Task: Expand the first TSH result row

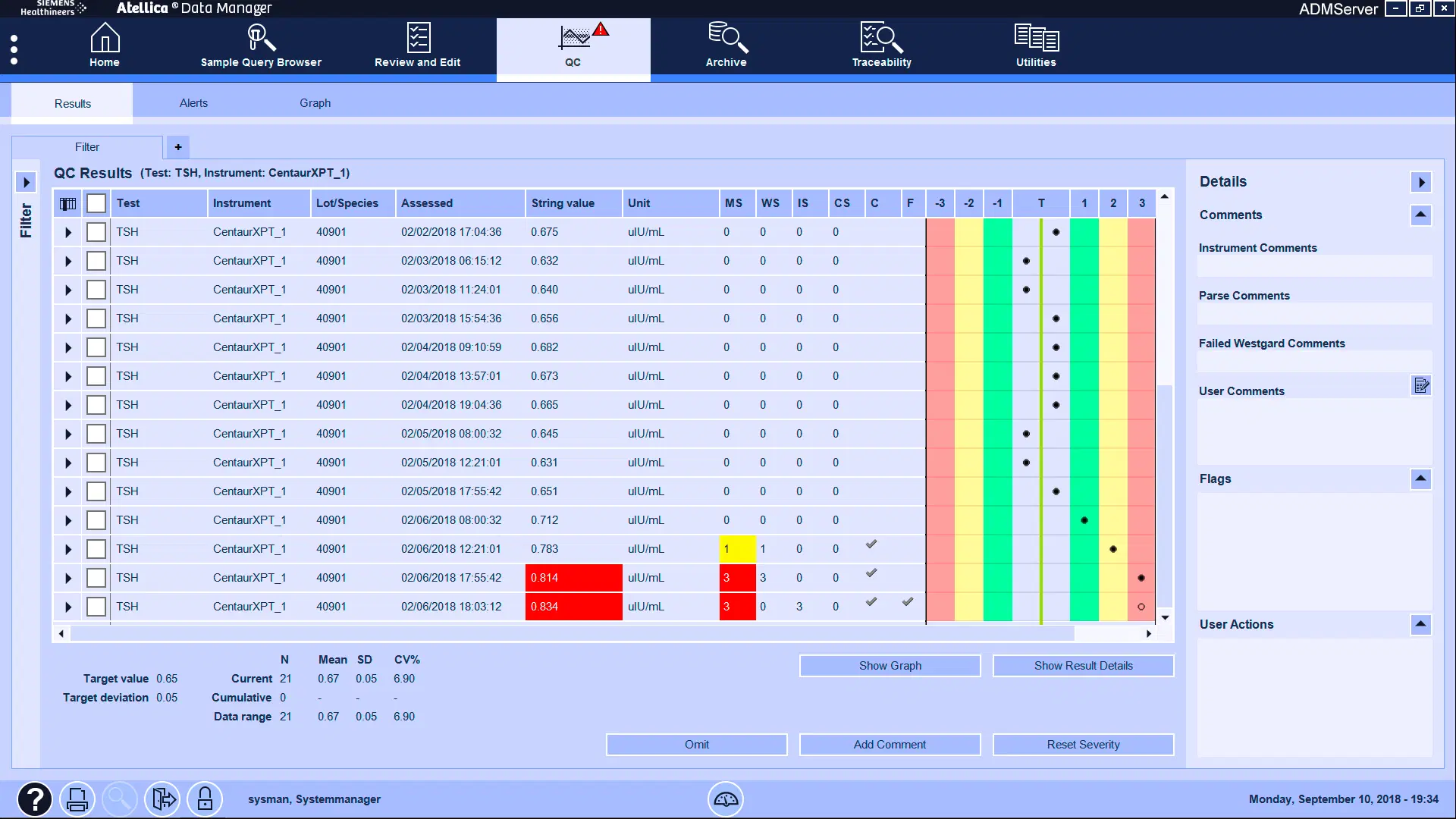Action: coord(67,232)
